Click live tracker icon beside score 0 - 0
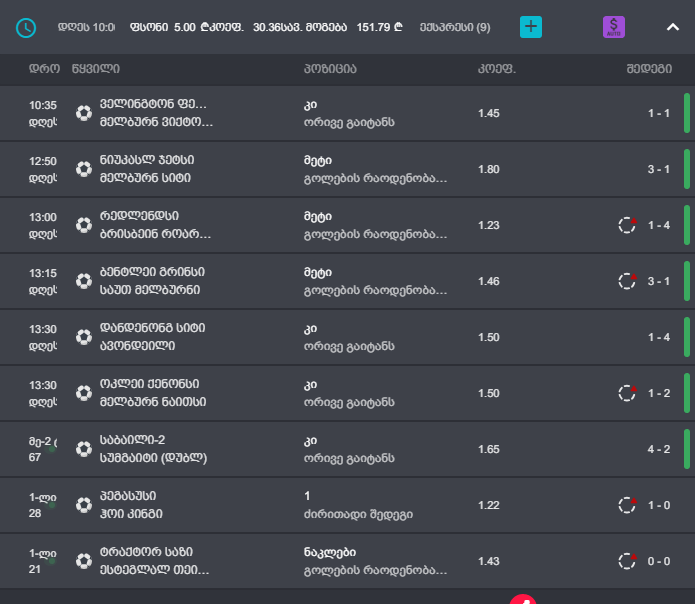The height and width of the screenshot is (604, 695). (627, 561)
